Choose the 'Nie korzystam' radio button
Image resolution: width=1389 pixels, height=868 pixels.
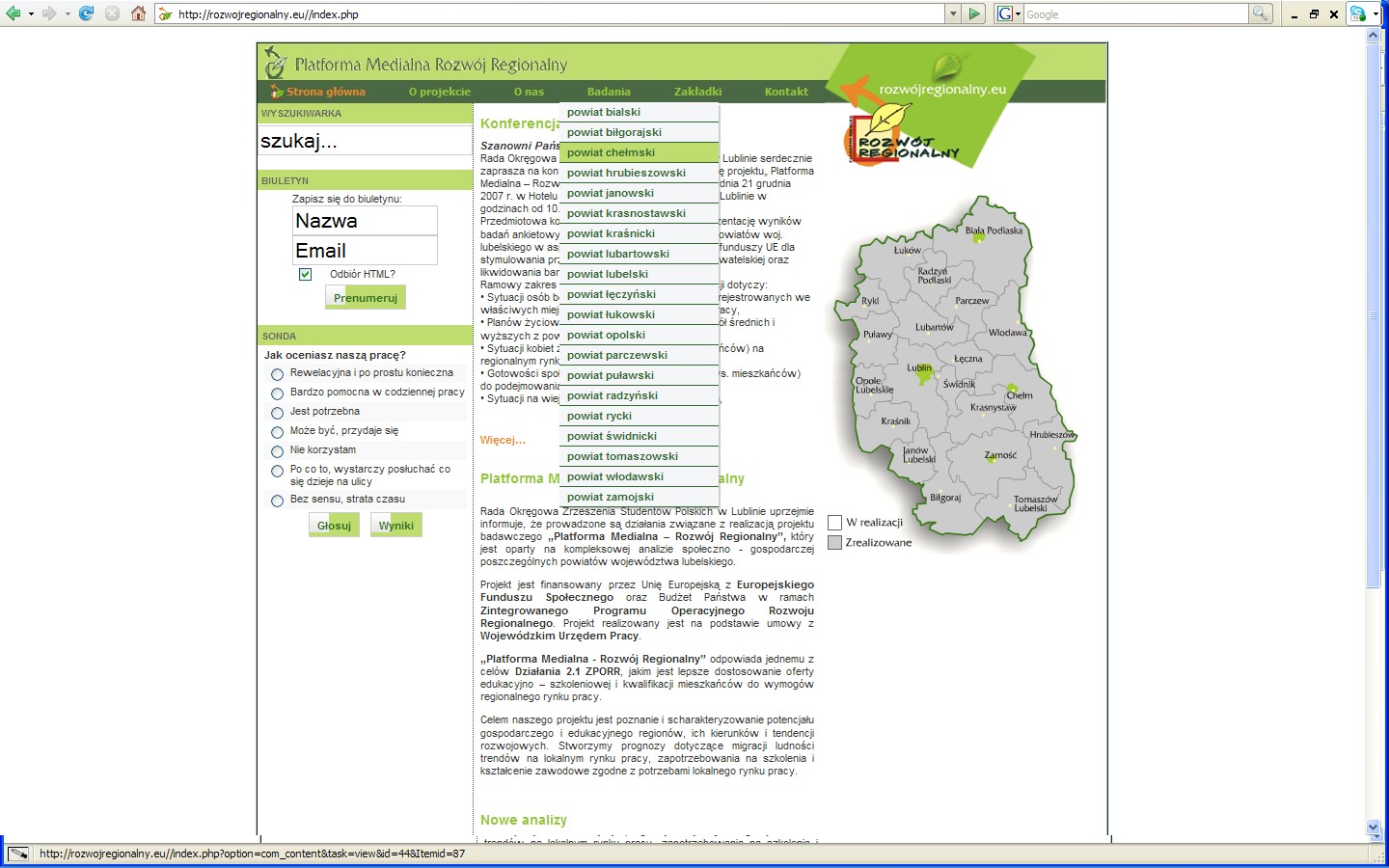278,451
